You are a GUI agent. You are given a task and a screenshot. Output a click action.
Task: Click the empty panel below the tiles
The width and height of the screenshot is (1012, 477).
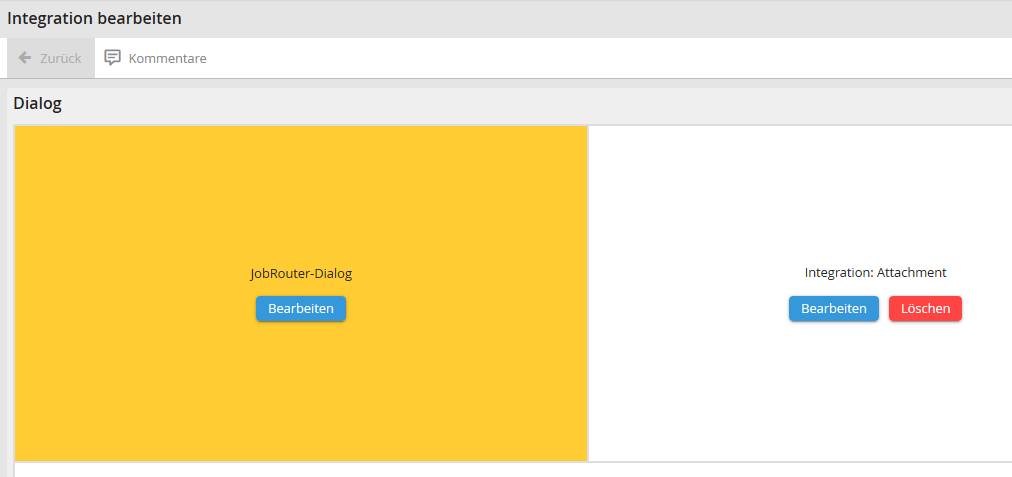click(x=500, y=470)
